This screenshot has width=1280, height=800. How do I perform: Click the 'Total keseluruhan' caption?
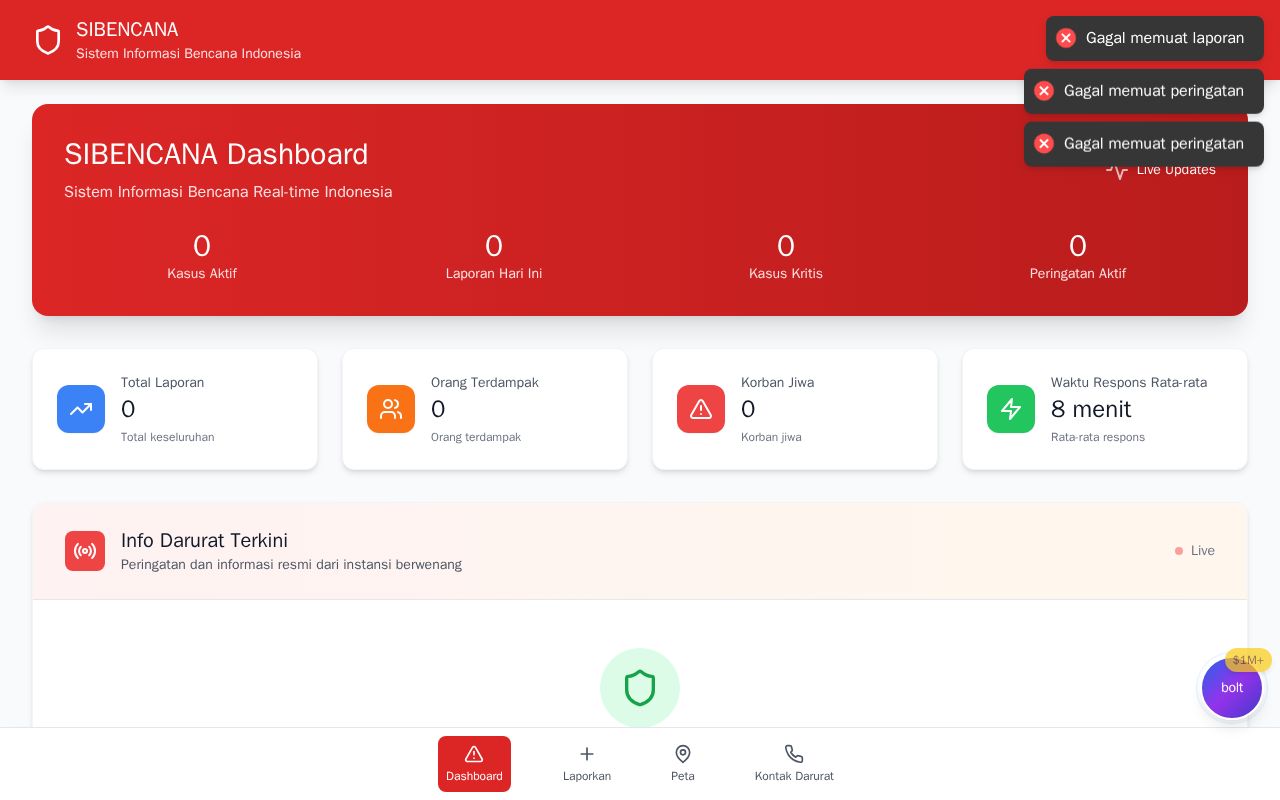click(x=167, y=437)
